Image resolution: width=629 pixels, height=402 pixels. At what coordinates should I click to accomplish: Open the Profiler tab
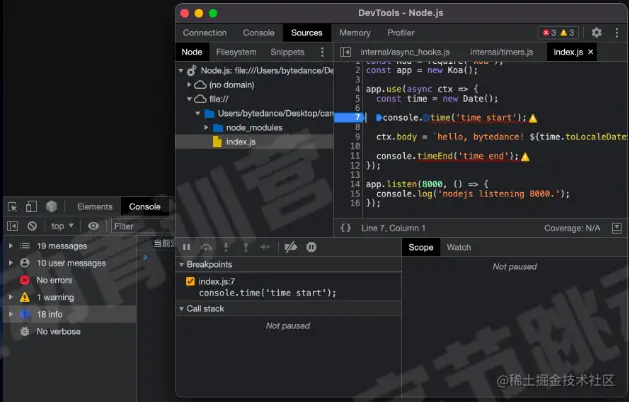(x=400, y=32)
